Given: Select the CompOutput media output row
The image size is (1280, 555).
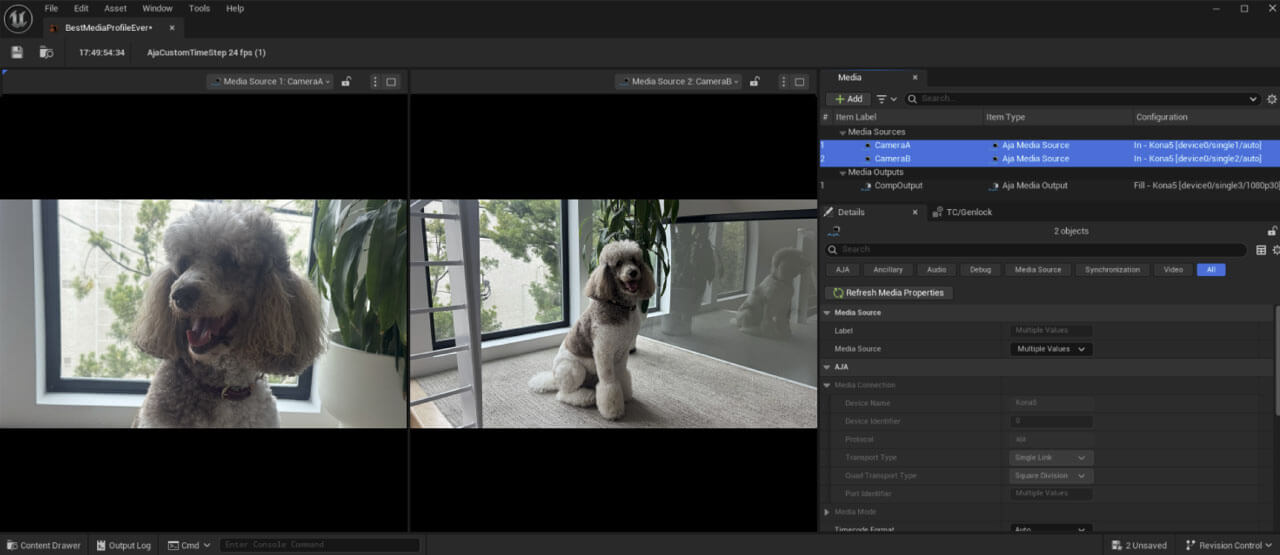Looking at the screenshot, I should (x=1049, y=185).
